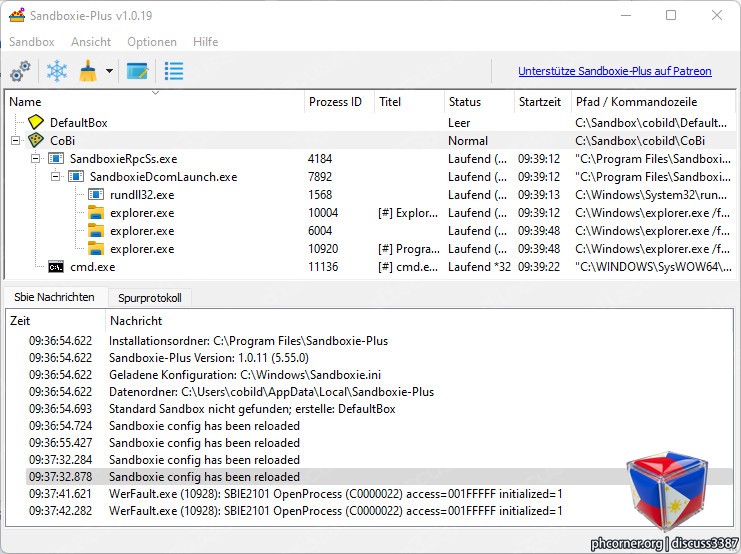Click the '[#] Explor...' title cell

408,212
